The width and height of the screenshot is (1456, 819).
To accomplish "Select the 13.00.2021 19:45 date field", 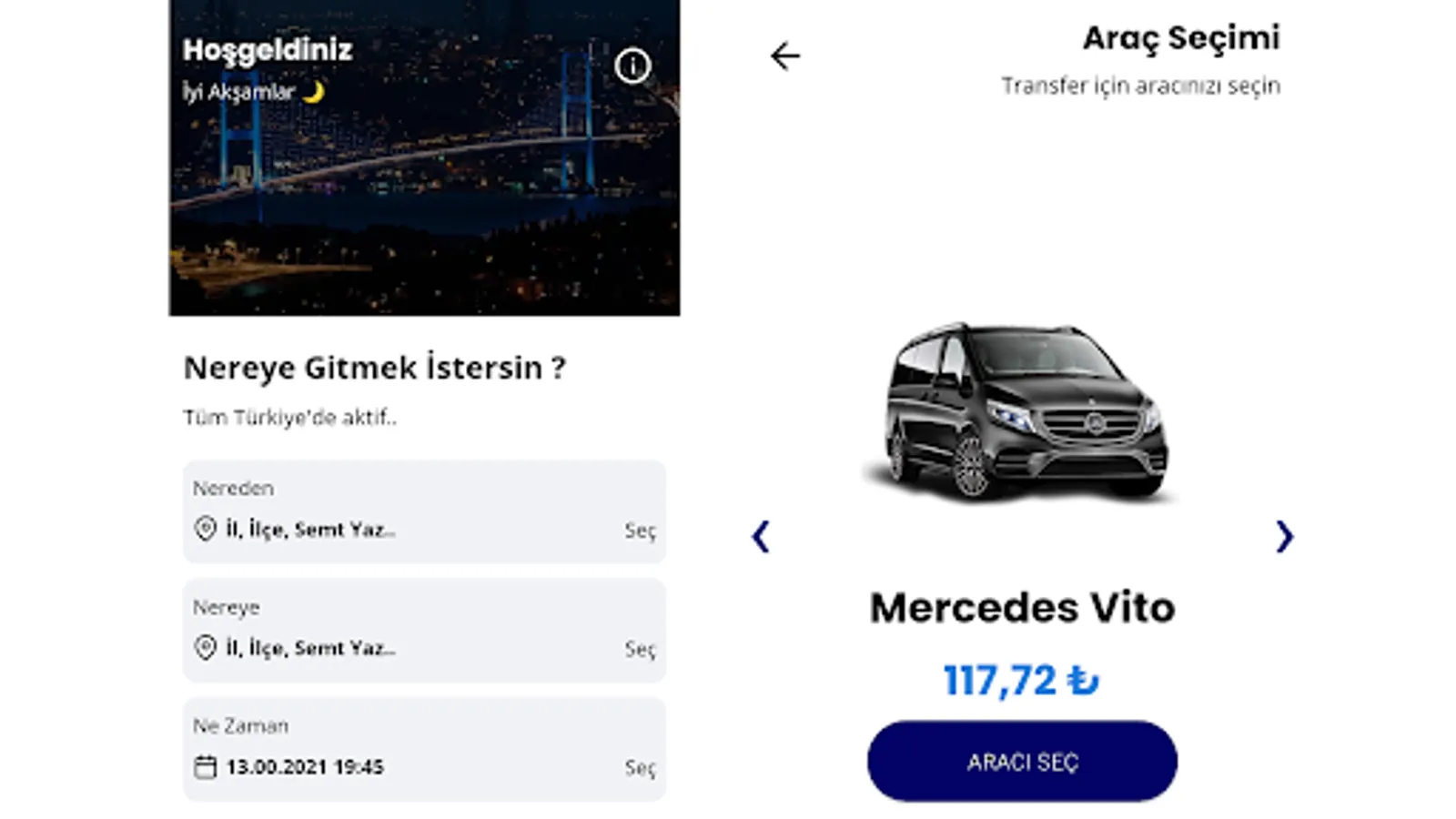I will click(x=424, y=750).
